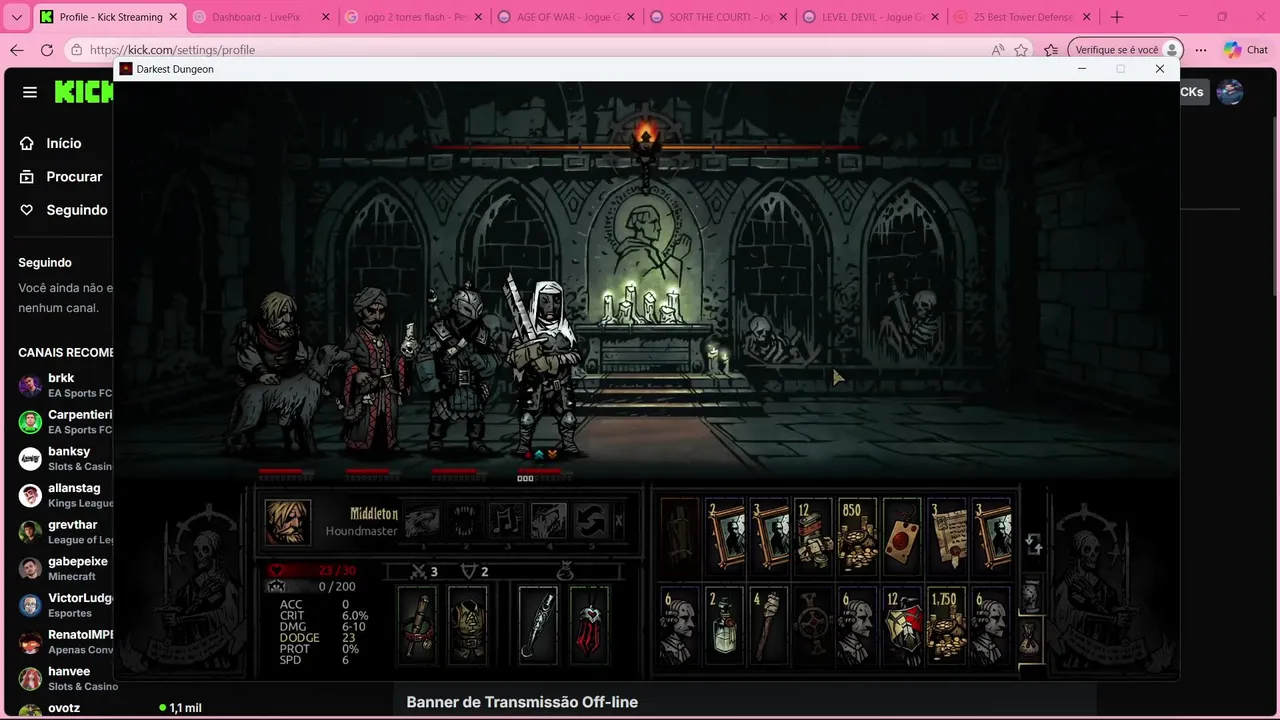This screenshot has height=720, width=1280.
Task: Select the deed scroll with quantity 3
Action: coord(946,535)
